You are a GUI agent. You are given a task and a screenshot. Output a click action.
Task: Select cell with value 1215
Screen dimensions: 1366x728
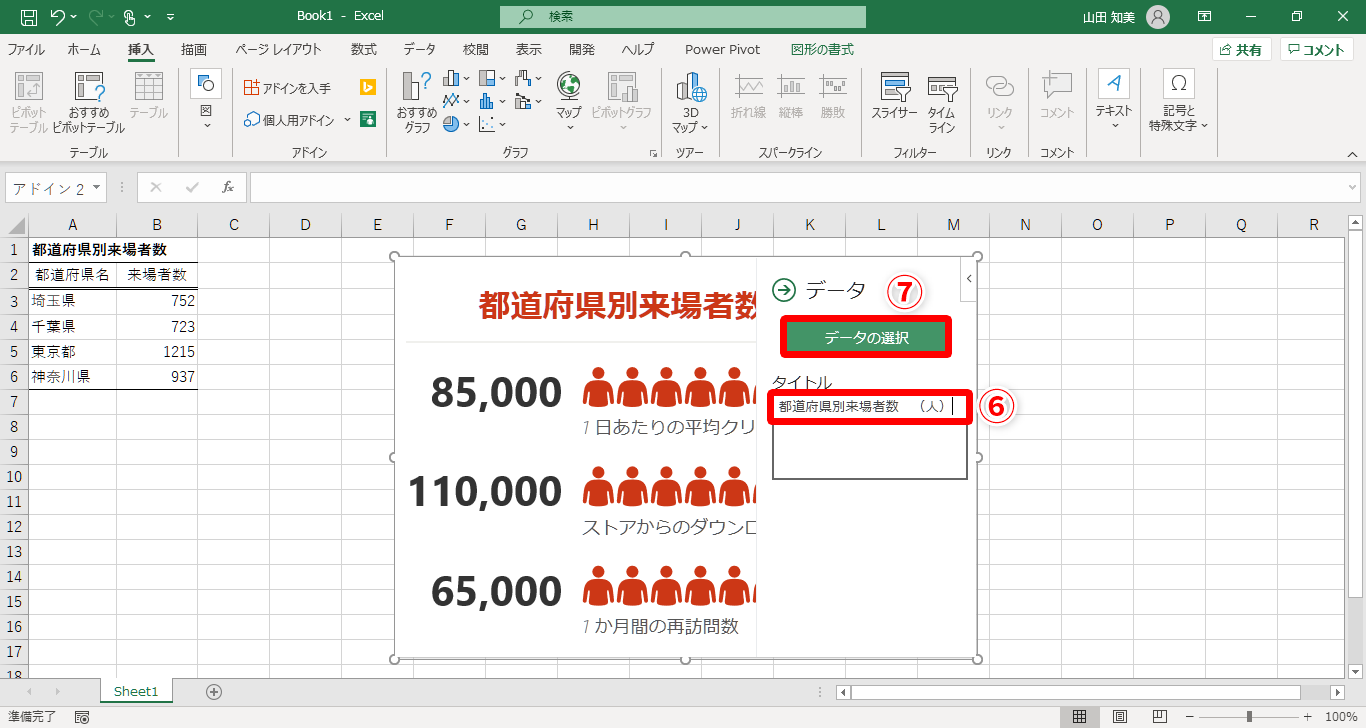(x=157, y=352)
